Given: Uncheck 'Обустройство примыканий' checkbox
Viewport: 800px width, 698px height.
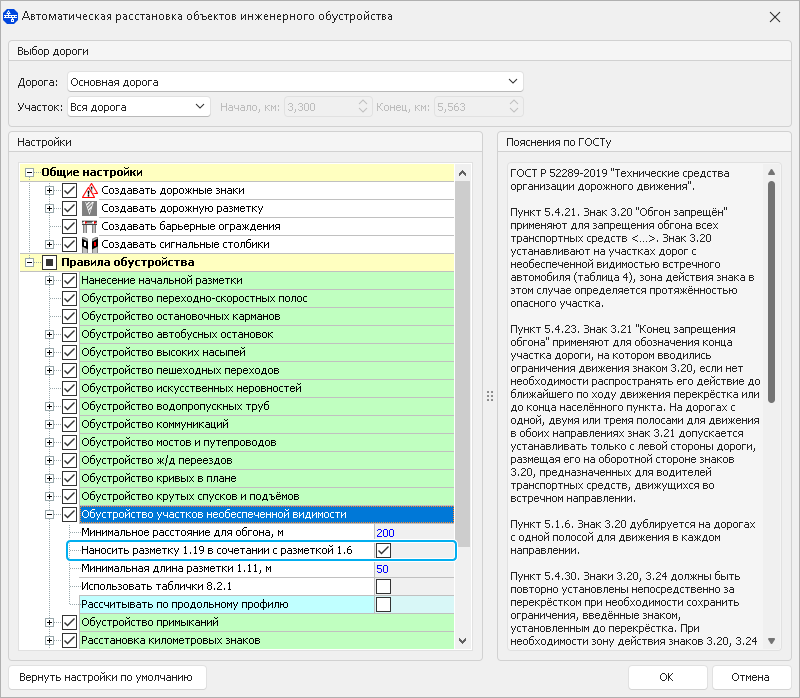Looking at the screenshot, I should click(69, 622).
